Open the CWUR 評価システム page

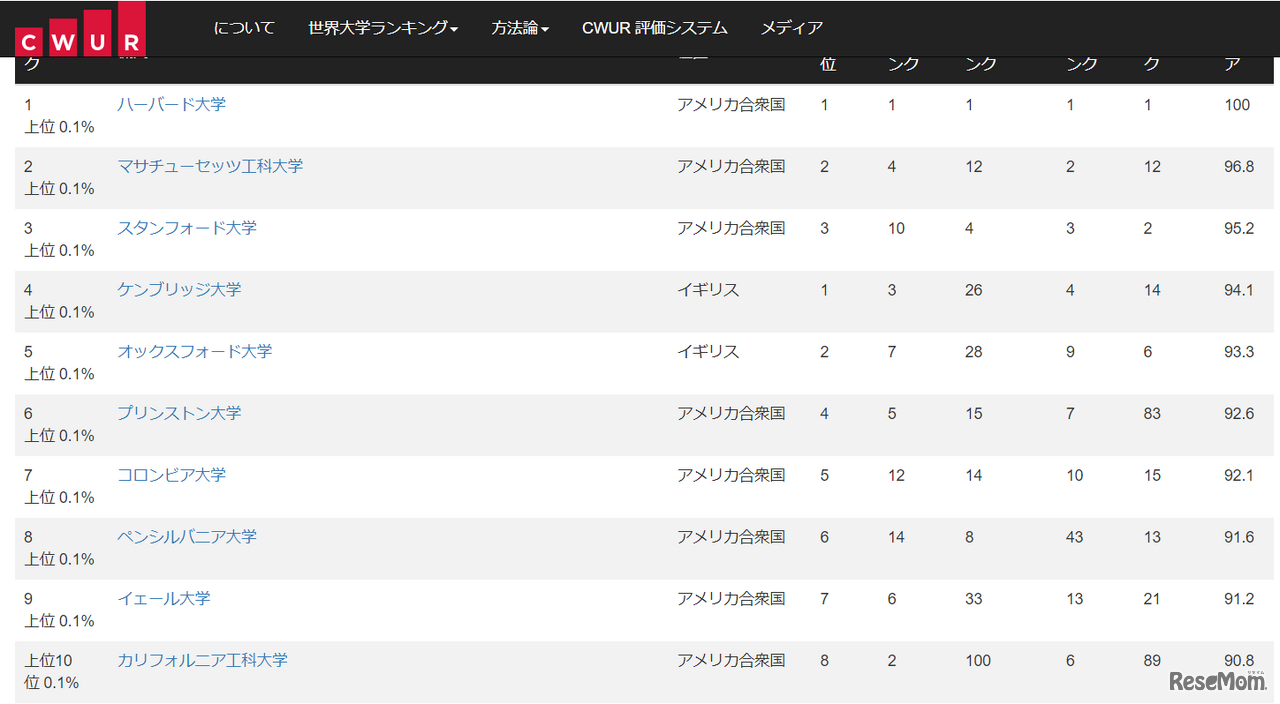tap(654, 28)
